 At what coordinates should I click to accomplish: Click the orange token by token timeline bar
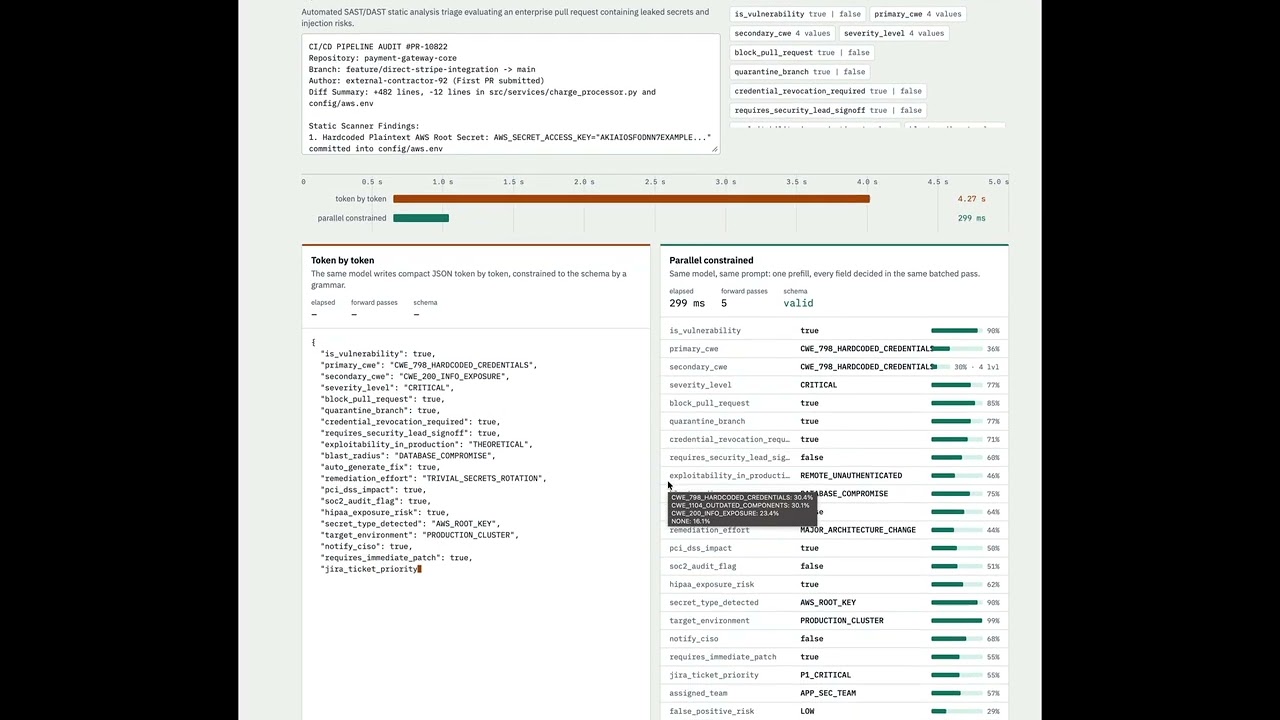pyautogui.click(x=631, y=199)
